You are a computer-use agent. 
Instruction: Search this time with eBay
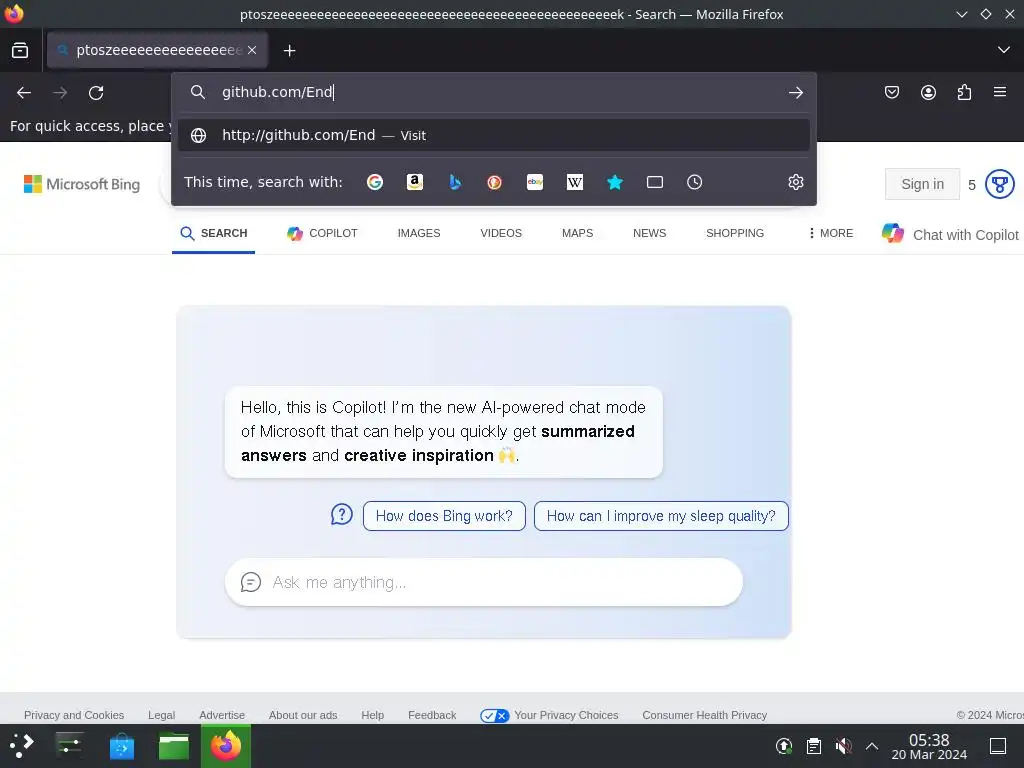pos(535,182)
